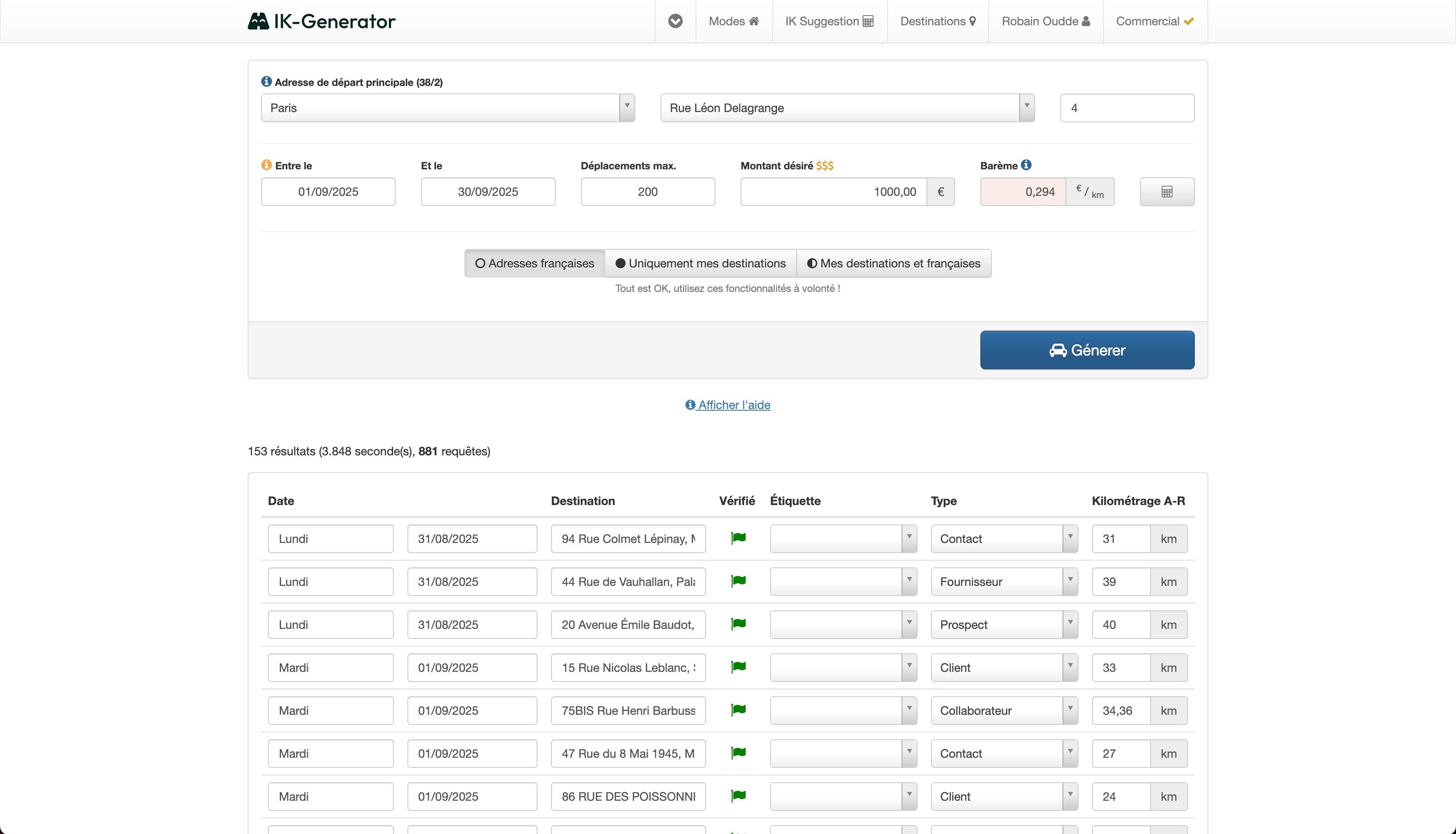Viewport: 1456px width, 834px height.
Task: Click the IK-Generator logo icon
Action: [x=258, y=21]
